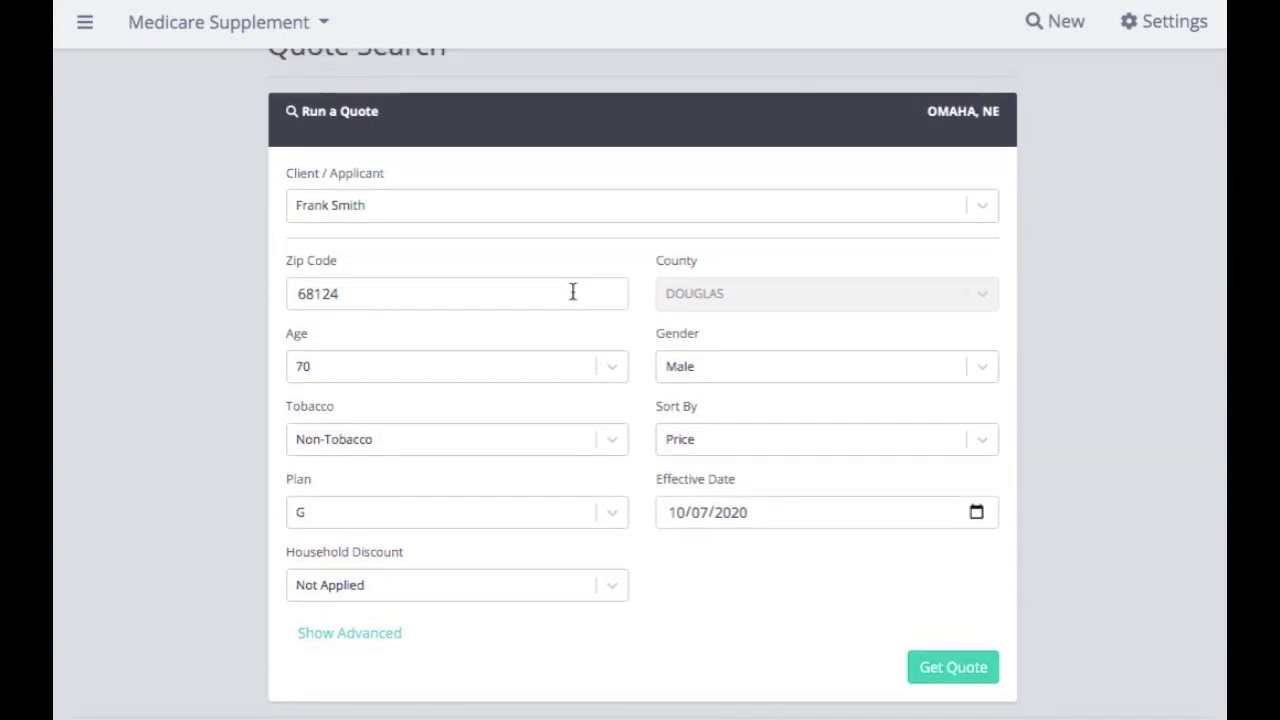Click into the Zip Code field
The height and width of the screenshot is (720, 1280).
pyautogui.click(x=457, y=293)
